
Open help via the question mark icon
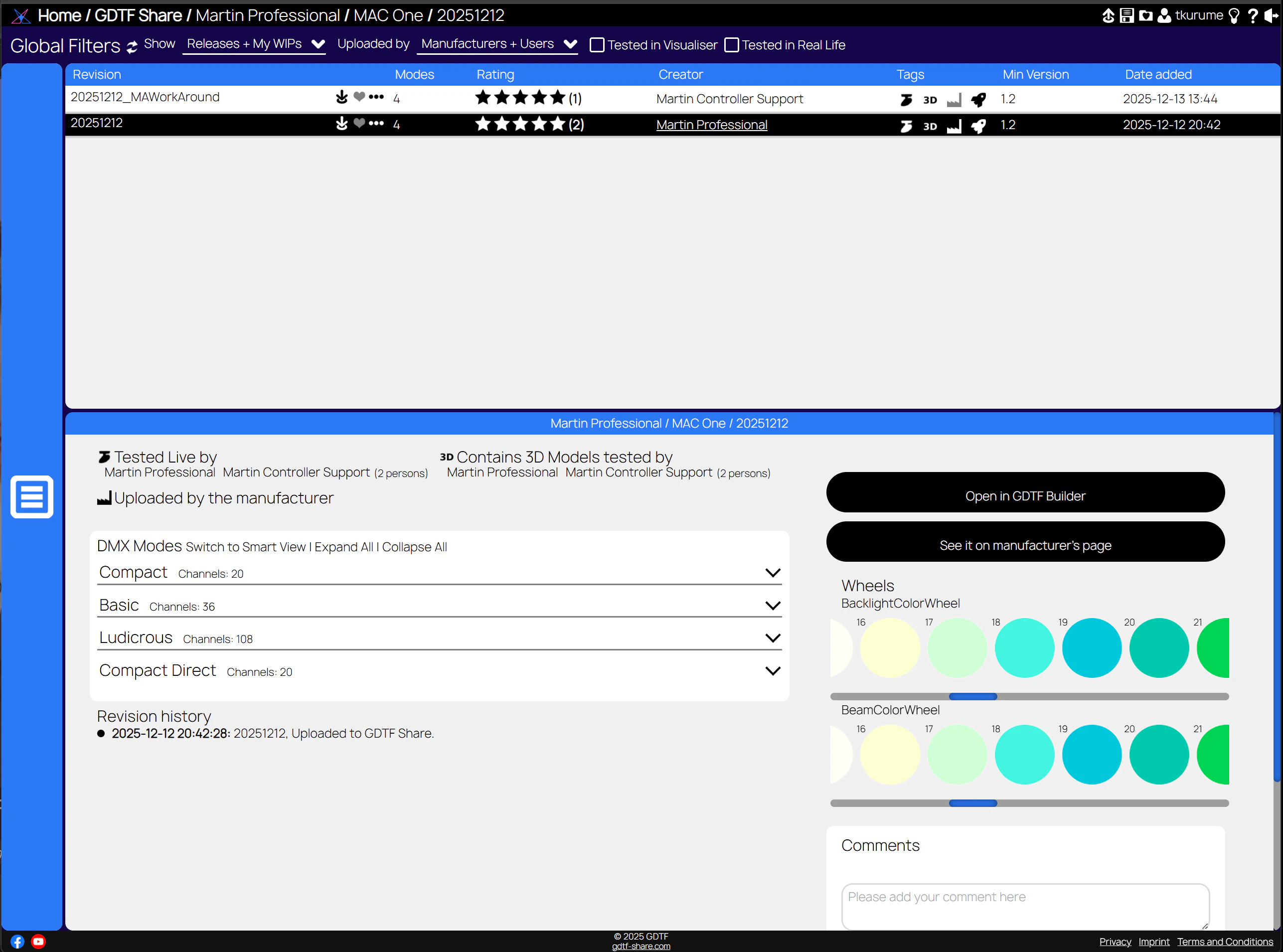1253,15
